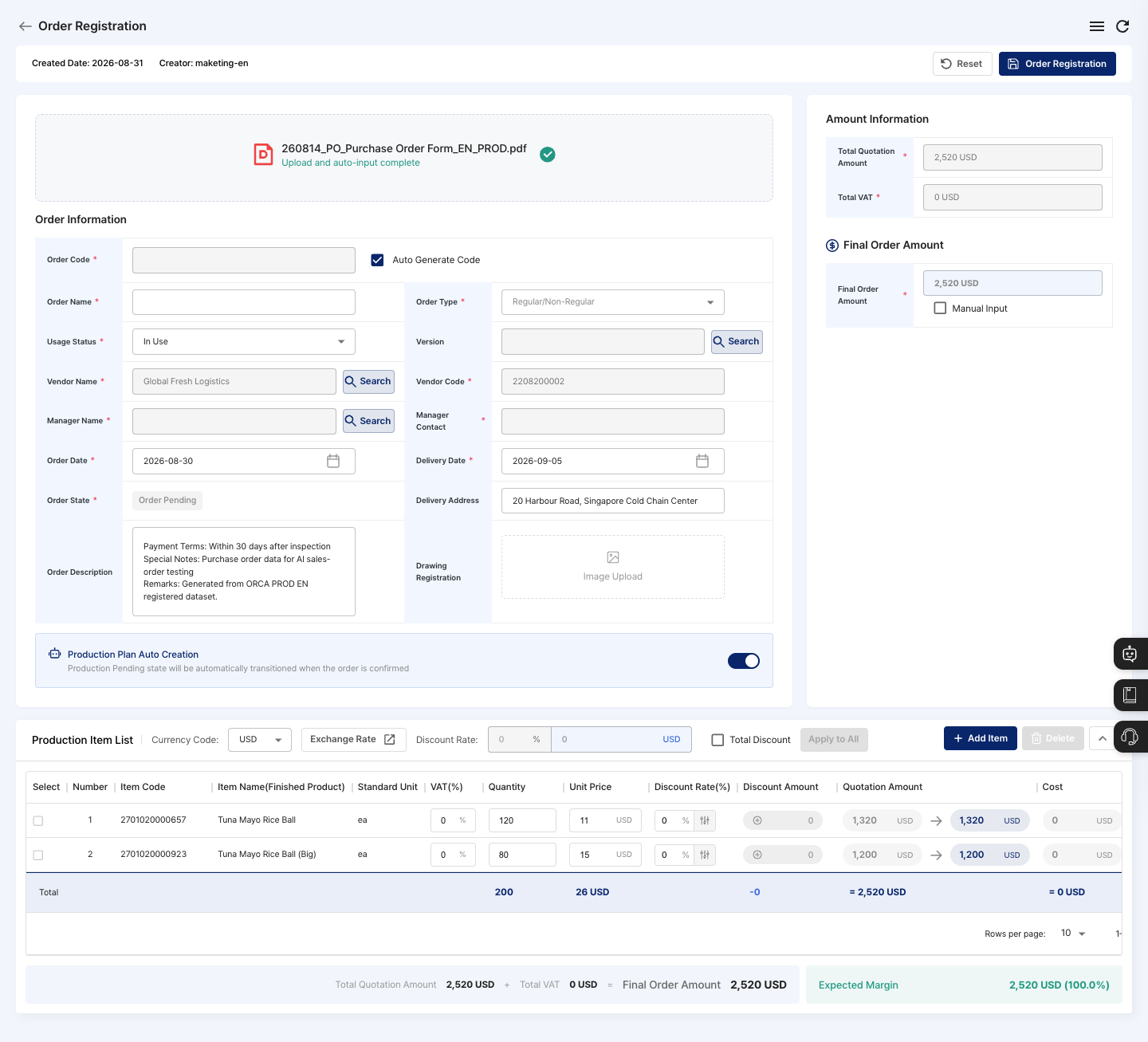The image size is (1148, 1042).
Task: Click the Reset button
Action: (962, 64)
